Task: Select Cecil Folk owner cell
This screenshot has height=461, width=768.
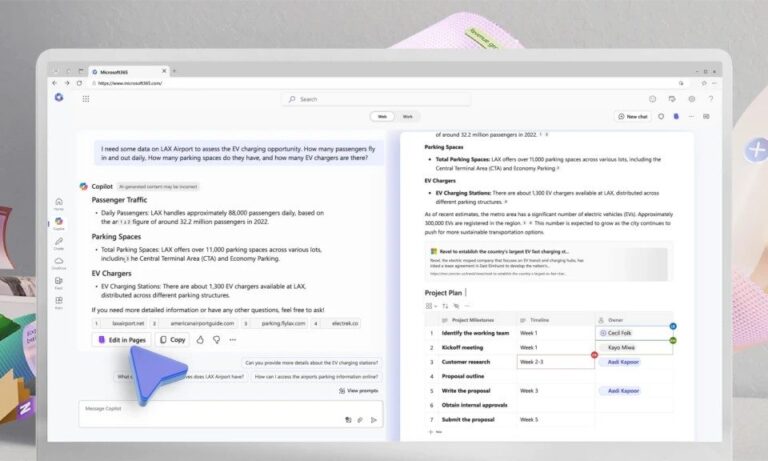Action: click(x=634, y=333)
